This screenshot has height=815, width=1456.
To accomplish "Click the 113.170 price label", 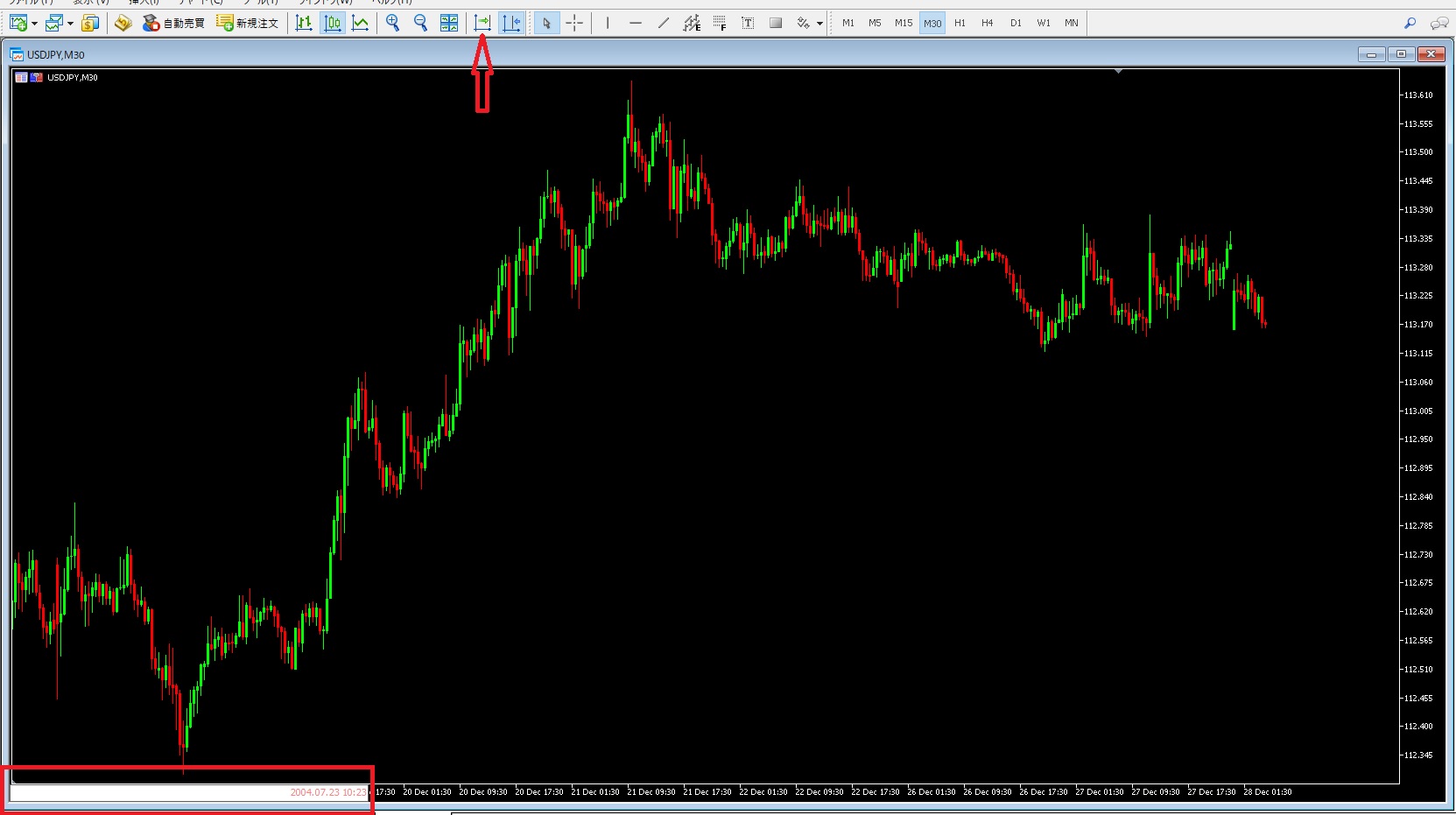I will (x=1418, y=324).
